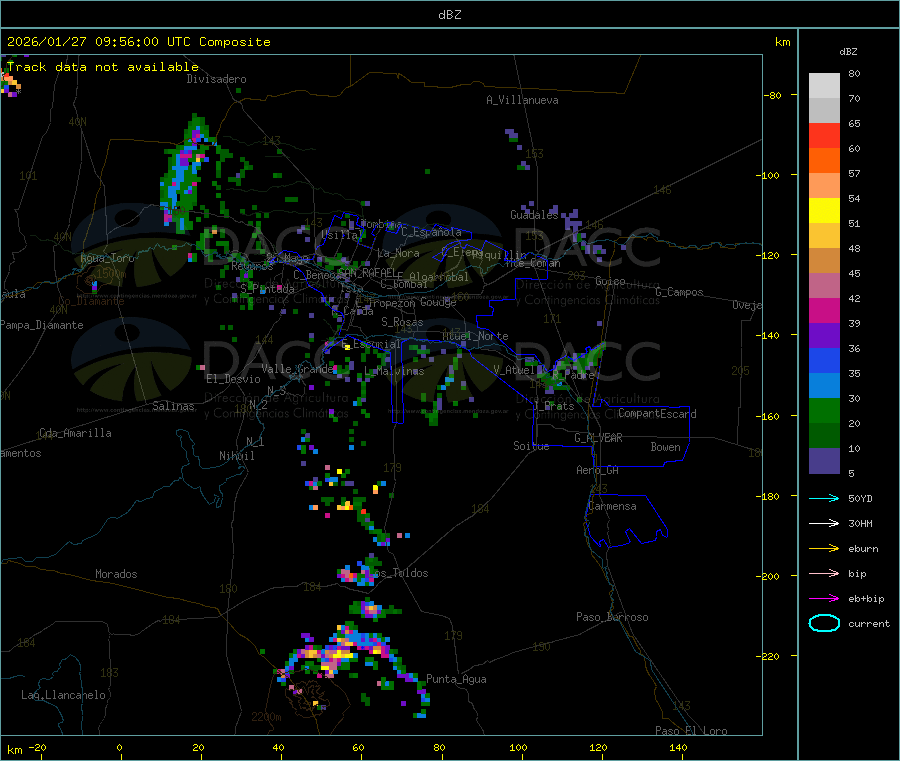
Task: Select the magenta 39–42 dBZ swatch
Action: point(824,310)
